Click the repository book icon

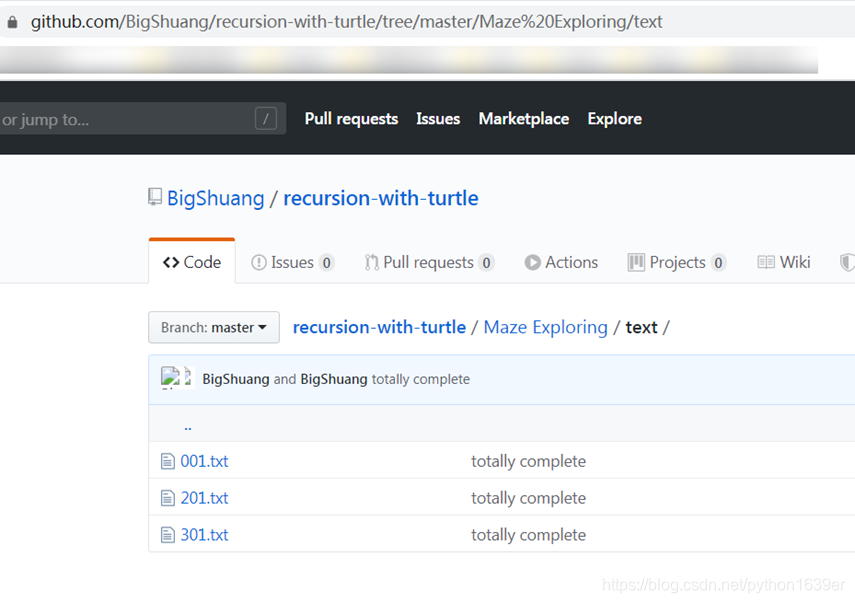(x=155, y=197)
